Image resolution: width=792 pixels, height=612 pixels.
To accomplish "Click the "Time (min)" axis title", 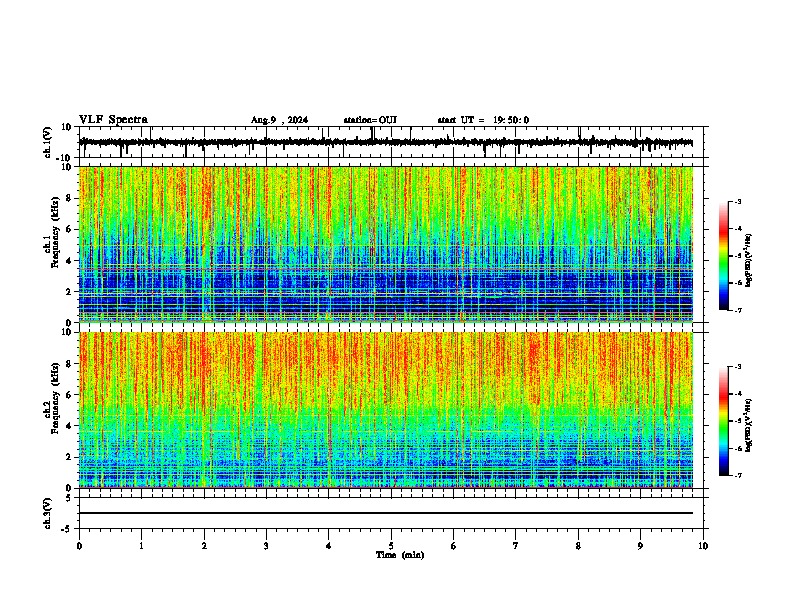I will (400, 555).
